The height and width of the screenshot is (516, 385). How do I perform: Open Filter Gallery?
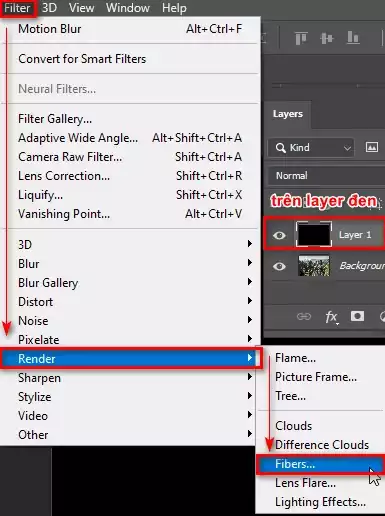pyautogui.click(x=130, y=119)
